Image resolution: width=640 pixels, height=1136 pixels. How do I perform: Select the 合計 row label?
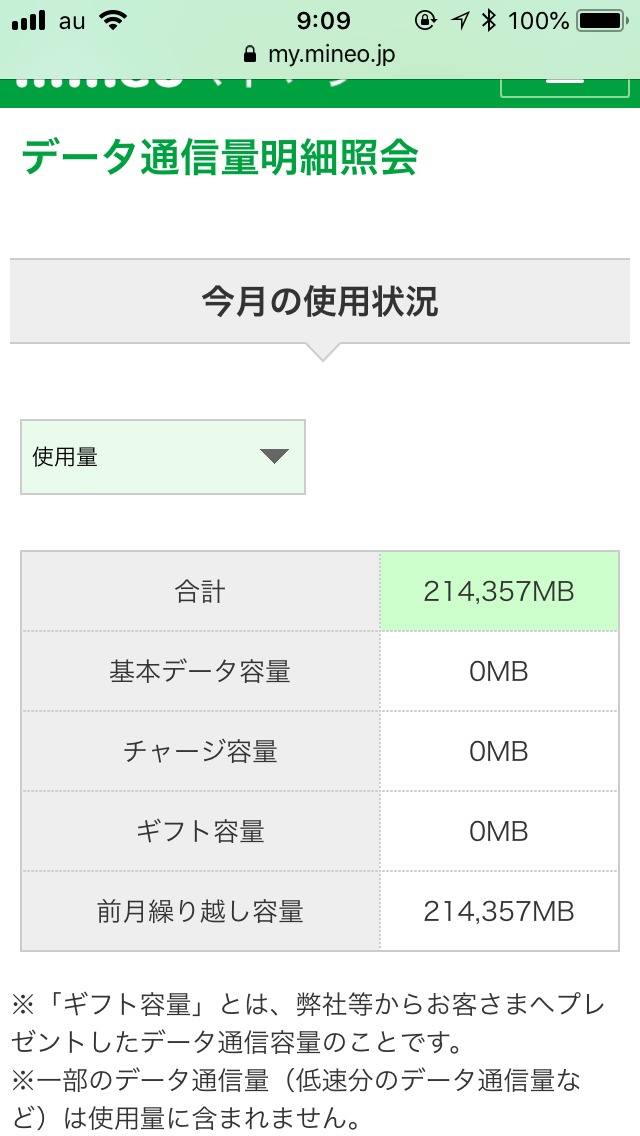[x=200, y=592]
